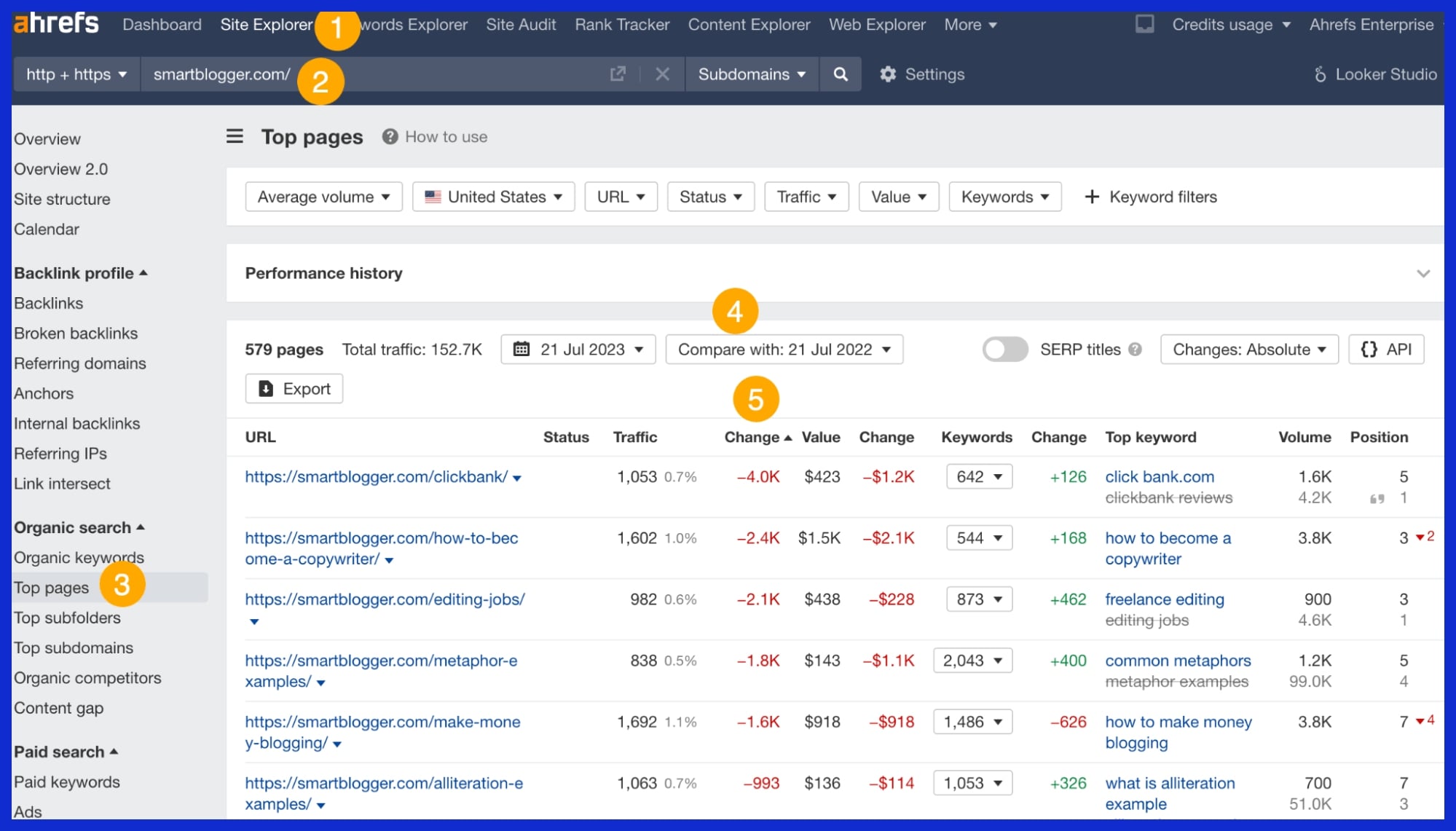Open Content gap in sidebar
Screen dimensions: 1456x831
(x=59, y=708)
